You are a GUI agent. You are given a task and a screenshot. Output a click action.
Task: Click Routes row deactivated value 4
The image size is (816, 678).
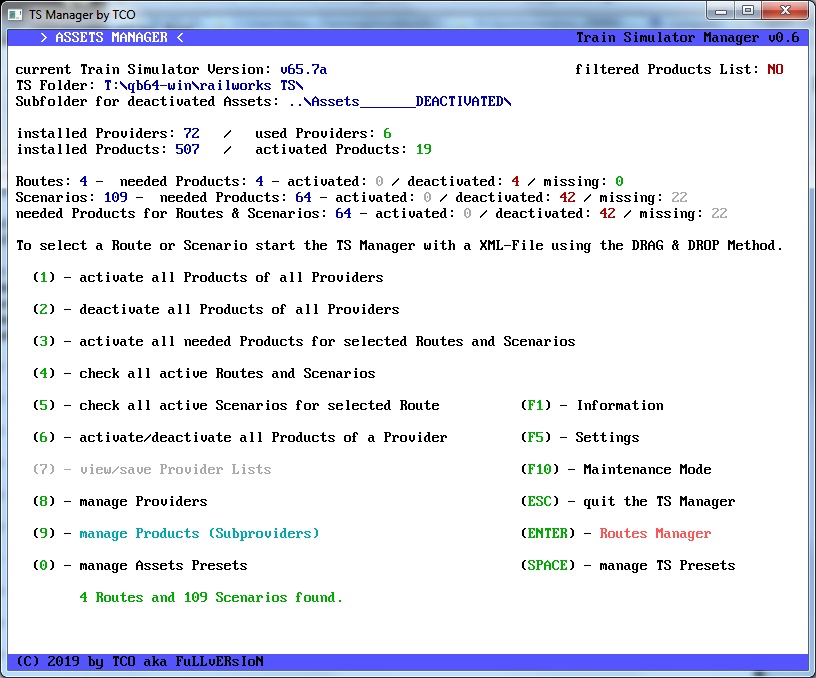tap(515, 181)
